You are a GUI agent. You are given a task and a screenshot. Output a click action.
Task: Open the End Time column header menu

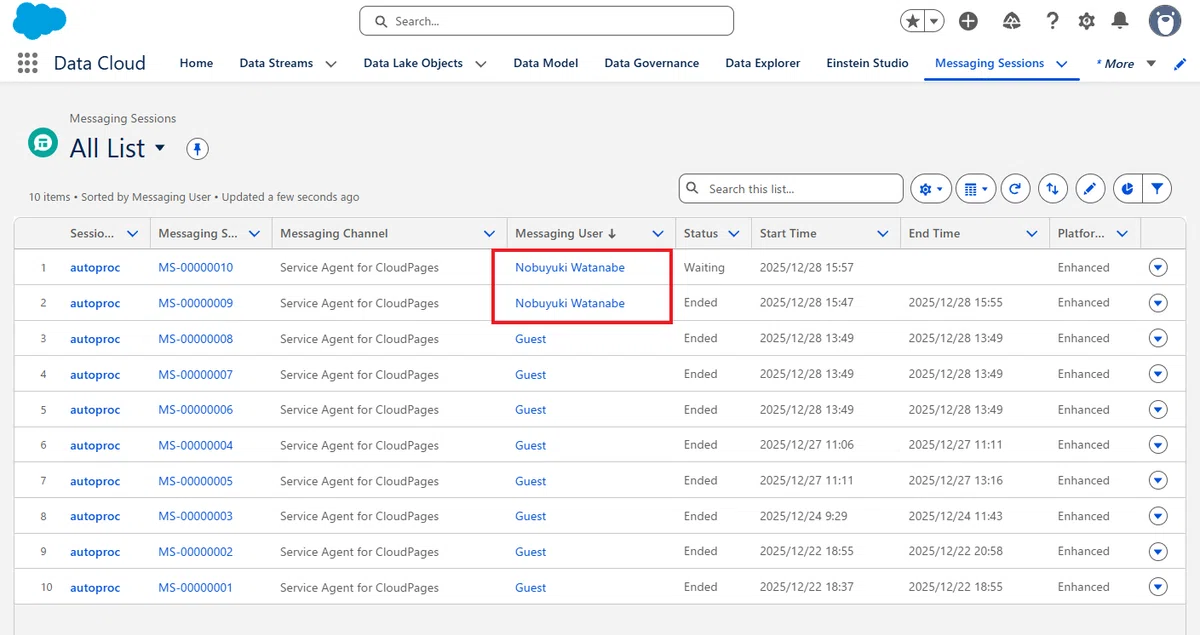click(x=1032, y=234)
